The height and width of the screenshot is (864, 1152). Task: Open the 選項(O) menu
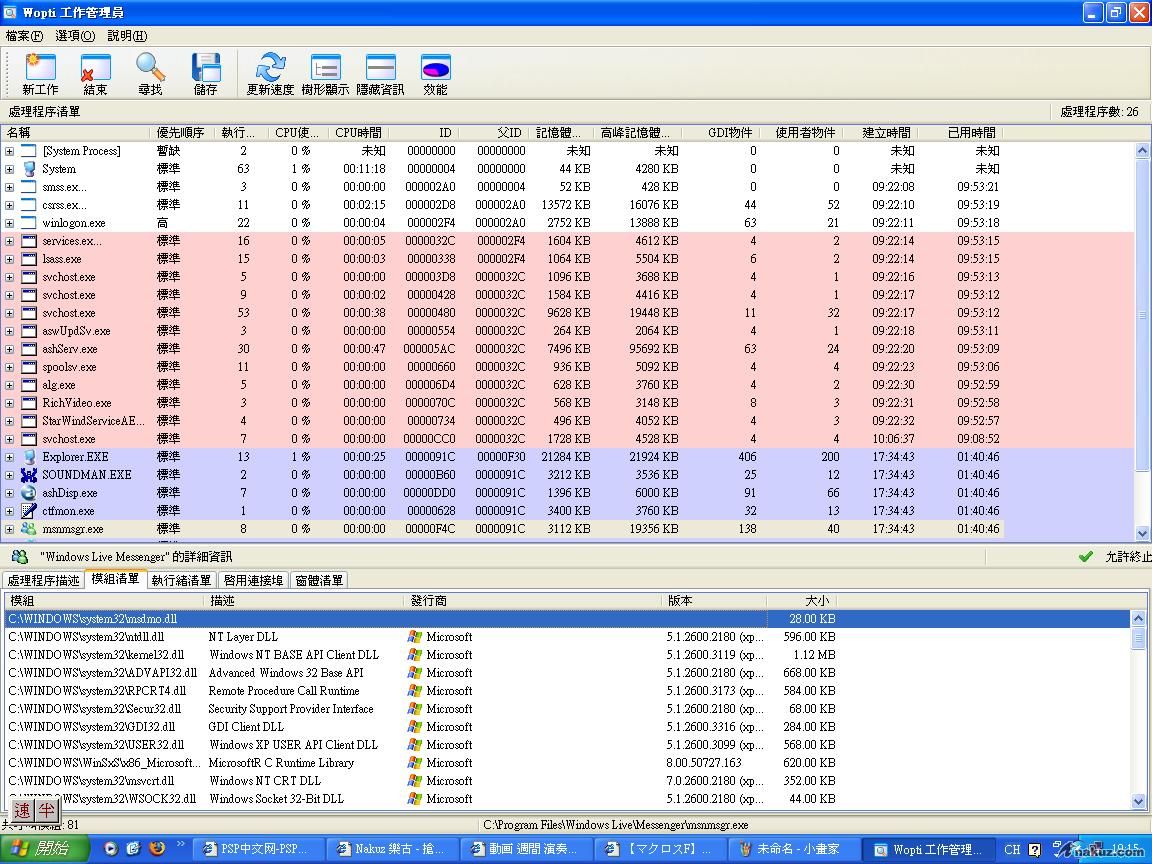[x=75, y=35]
